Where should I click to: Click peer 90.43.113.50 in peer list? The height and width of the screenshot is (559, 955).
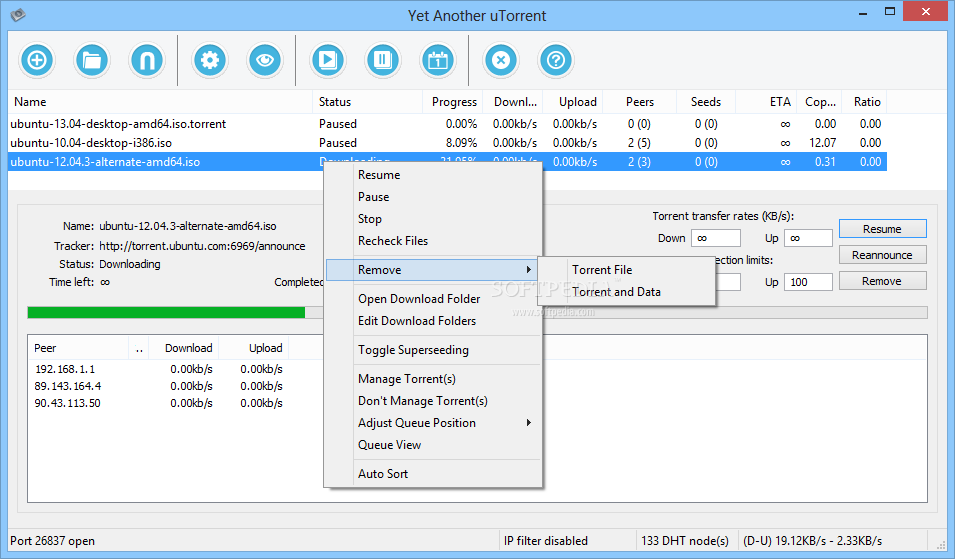[x=68, y=403]
